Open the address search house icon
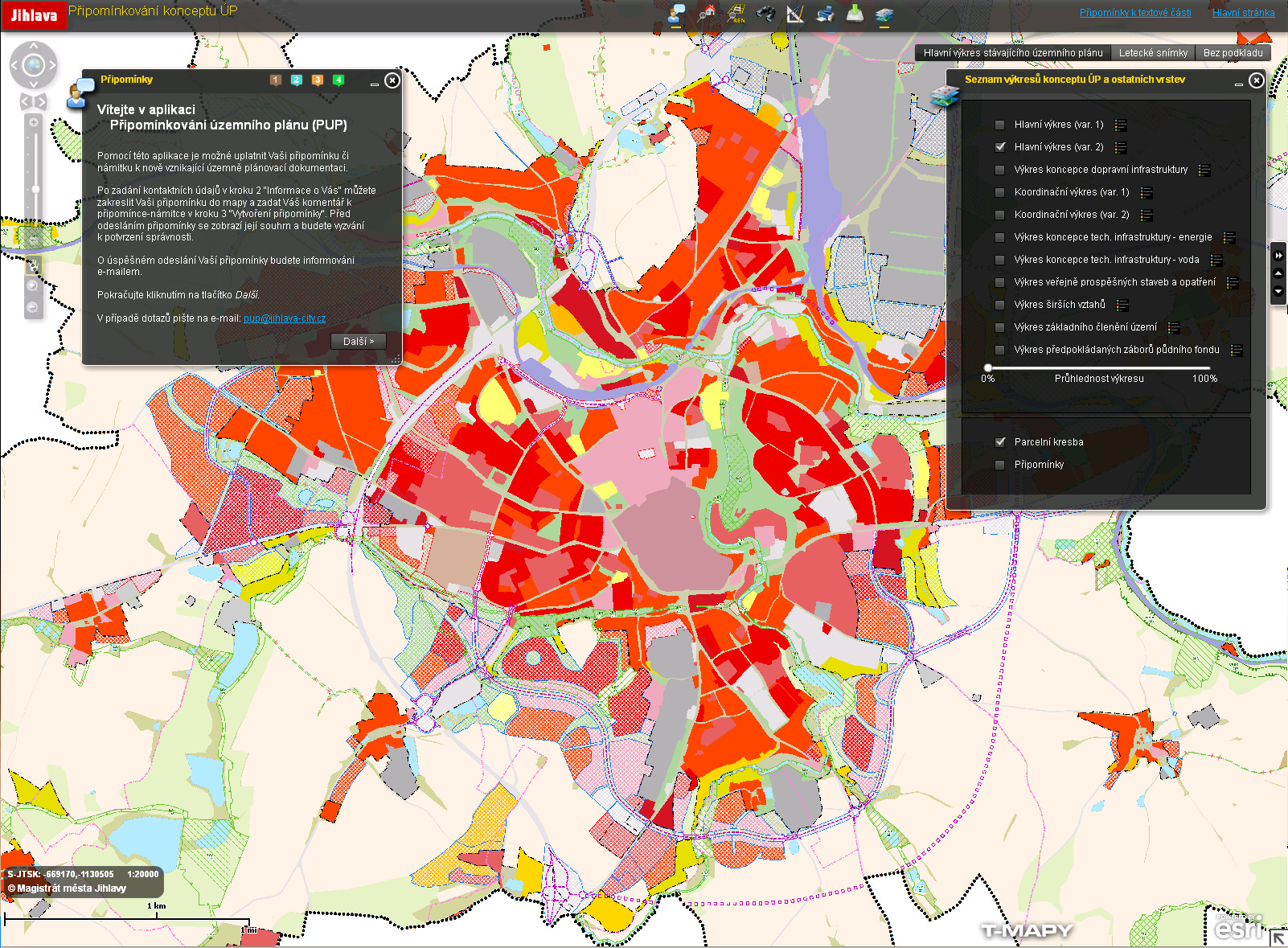 707,14
